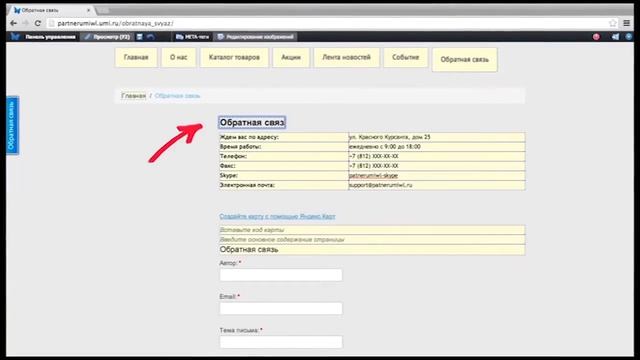This screenshot has width=640, height=360.
Task: Open the Редактирование изображений toolbar item
Action: (x=256, y=37)
